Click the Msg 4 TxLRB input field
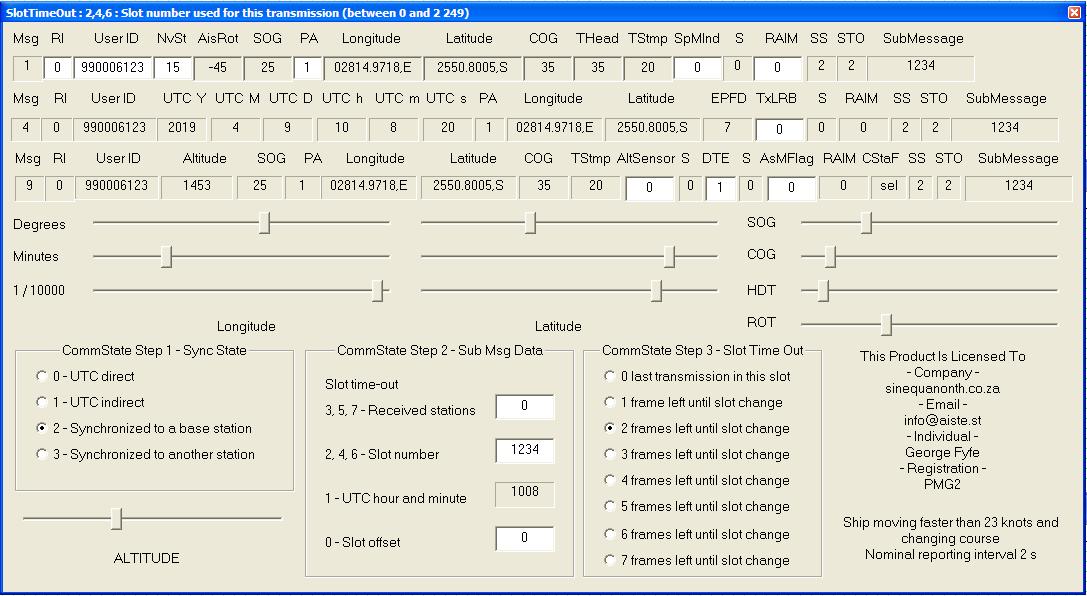The image size is (1087, 596). pos(779,130)
